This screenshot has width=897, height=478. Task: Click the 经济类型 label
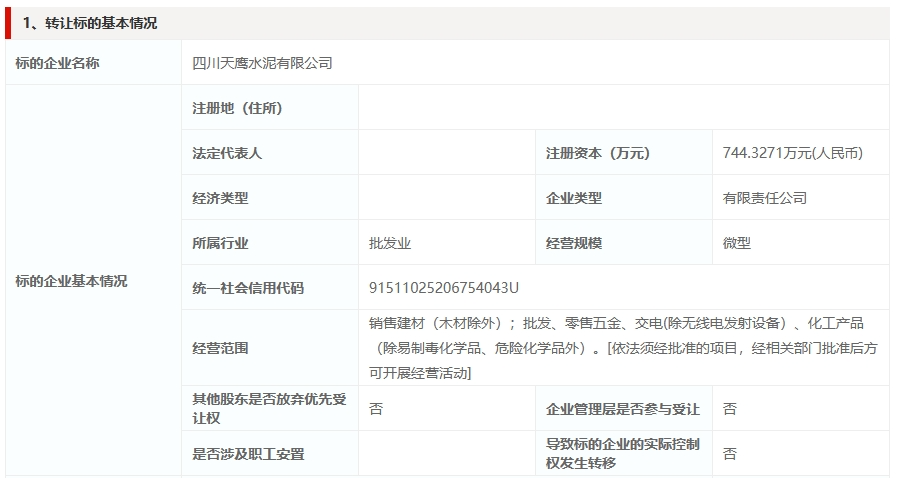tap(220, 198)
